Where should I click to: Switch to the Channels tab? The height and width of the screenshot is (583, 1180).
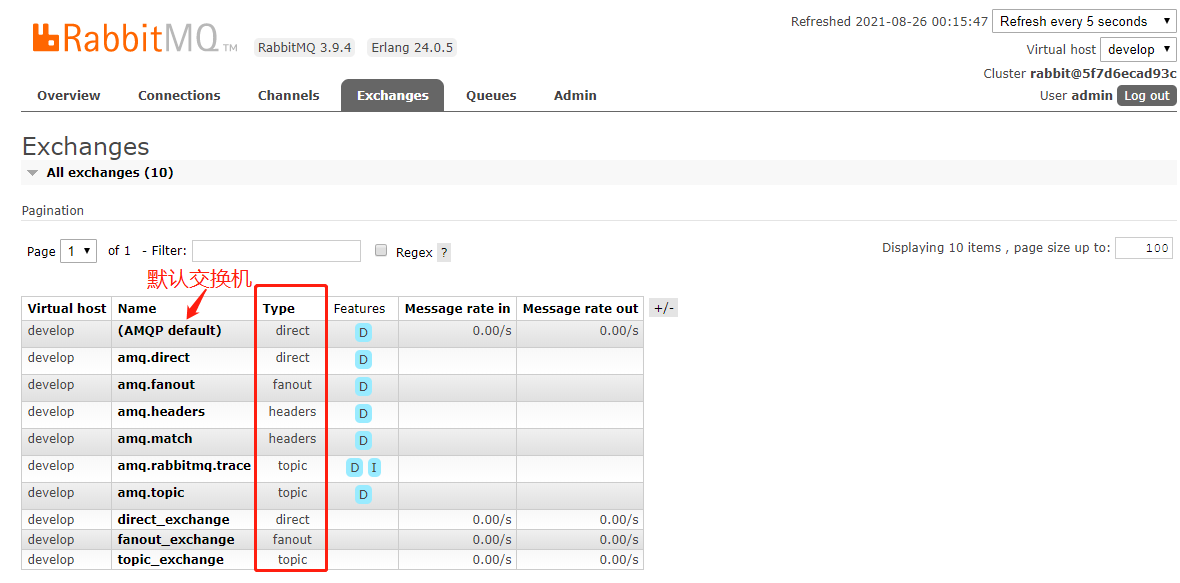[x=288, y=96]
